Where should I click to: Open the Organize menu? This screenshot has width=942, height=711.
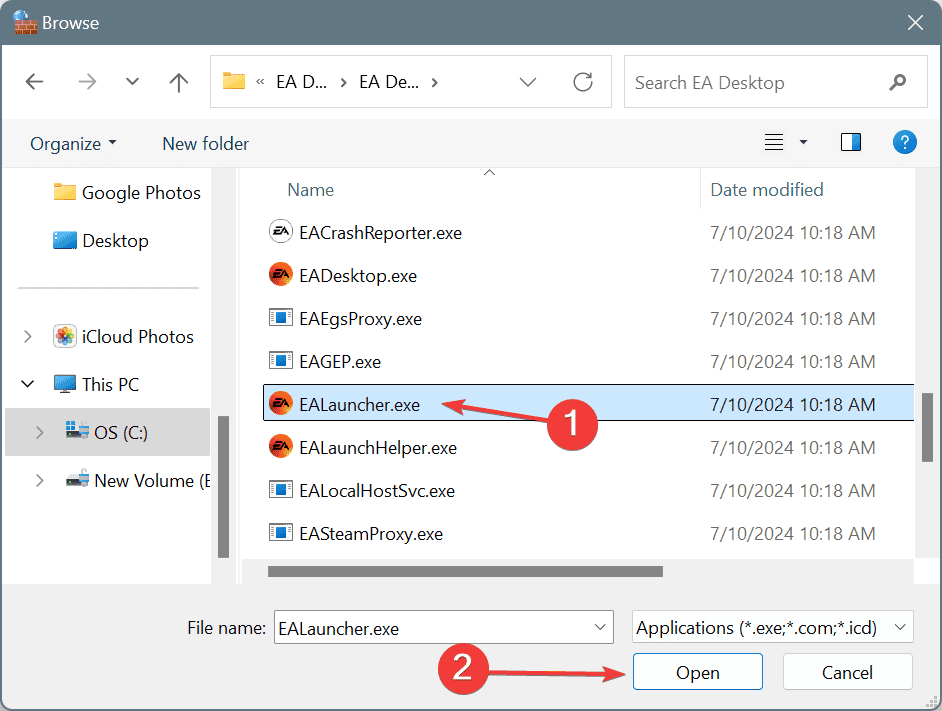(73, 144)
